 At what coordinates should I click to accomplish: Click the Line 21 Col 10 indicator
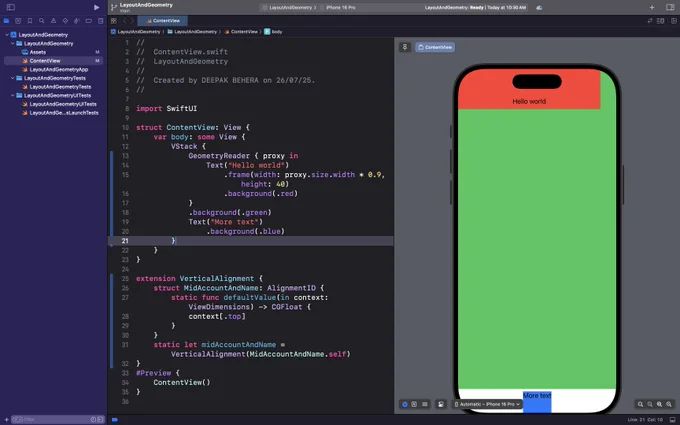click(645, 419)
